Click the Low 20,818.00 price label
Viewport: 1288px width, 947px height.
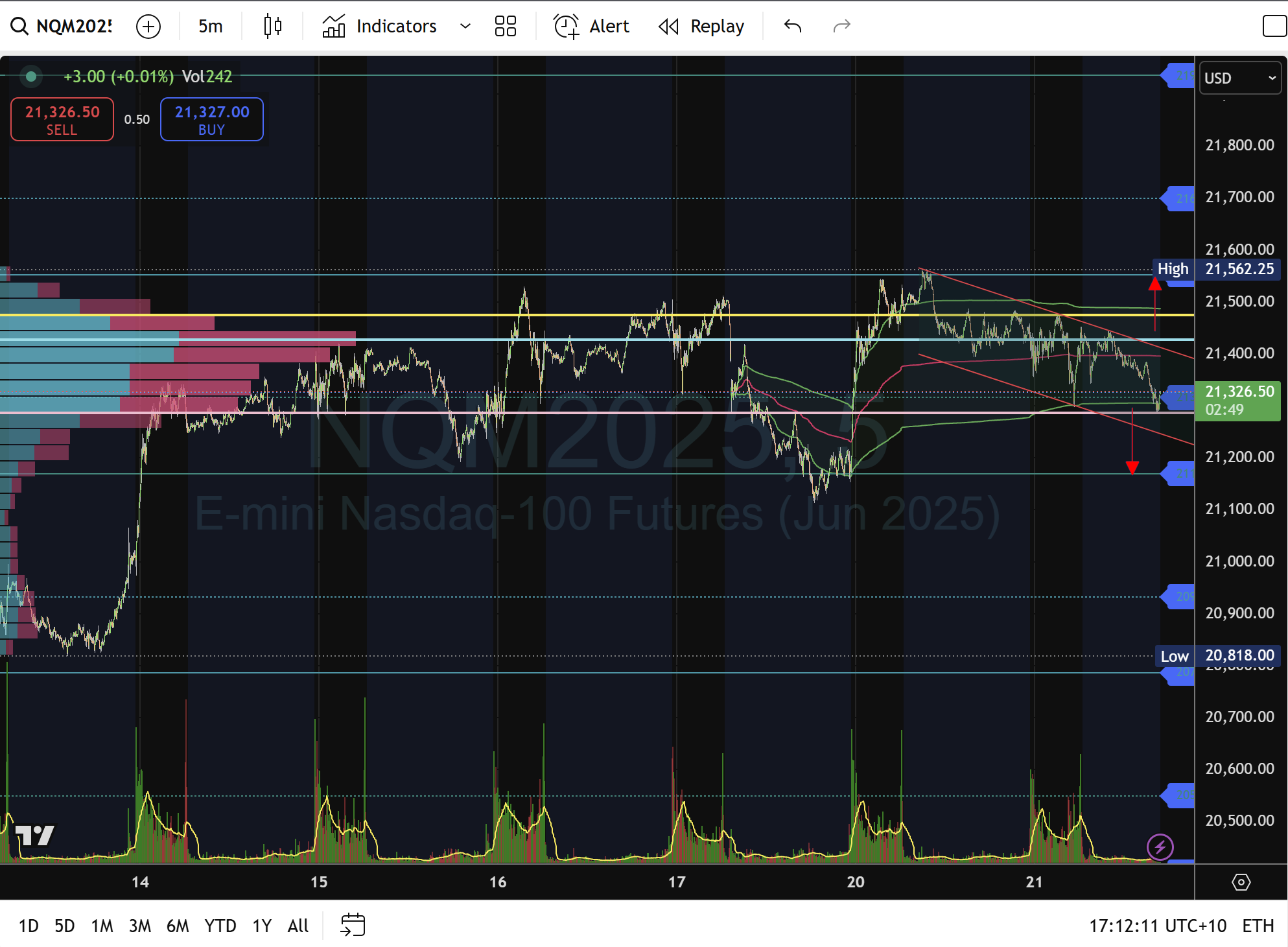(1217, 656)
